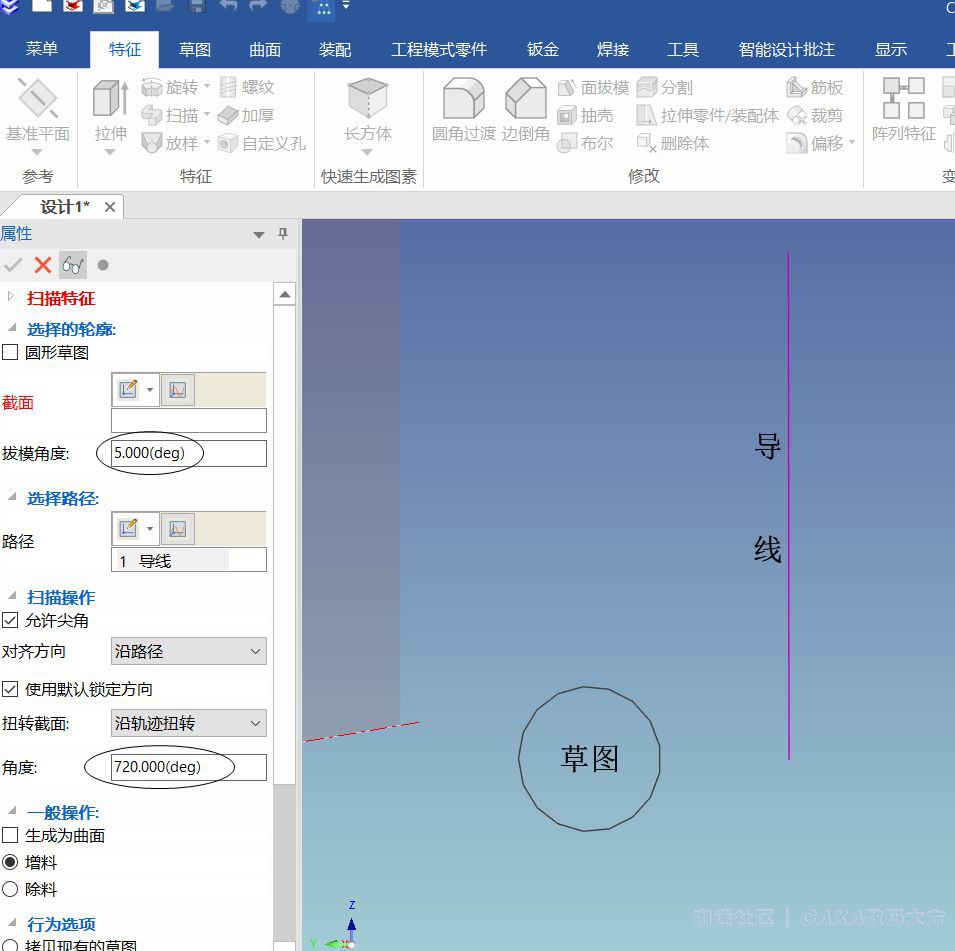Open the 菜单 menu
The image size is (955, 951).
(x=42, y=49)
